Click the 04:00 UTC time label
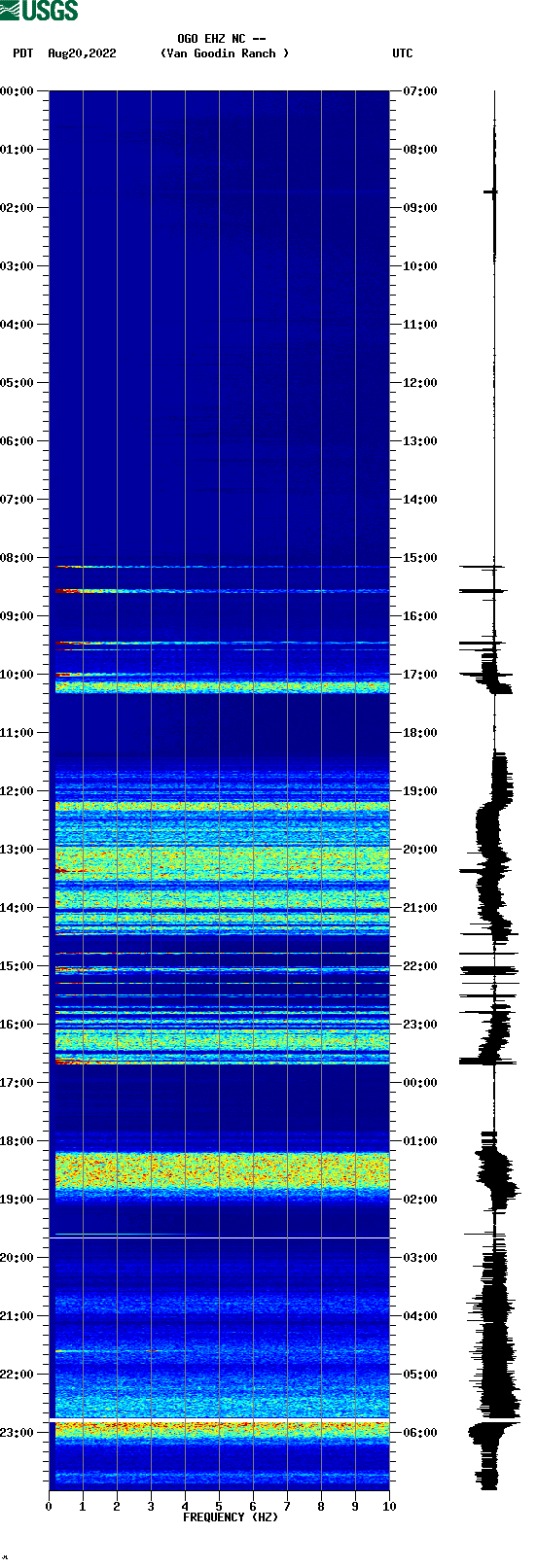 coord(420,1316)
